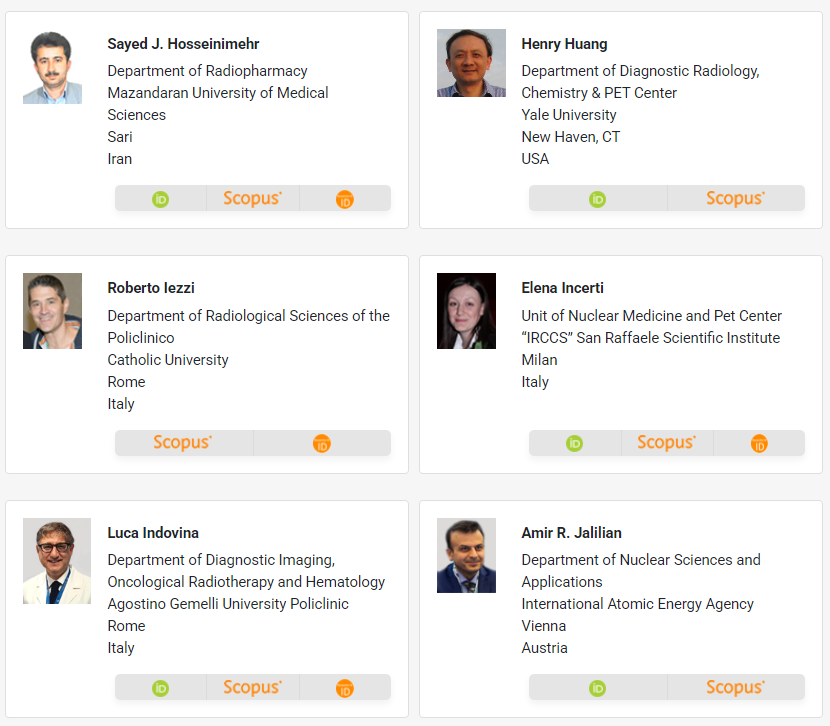830x726 pixels.
Task: Click the name Roberto Iezzi
Action: click(151, 288)
